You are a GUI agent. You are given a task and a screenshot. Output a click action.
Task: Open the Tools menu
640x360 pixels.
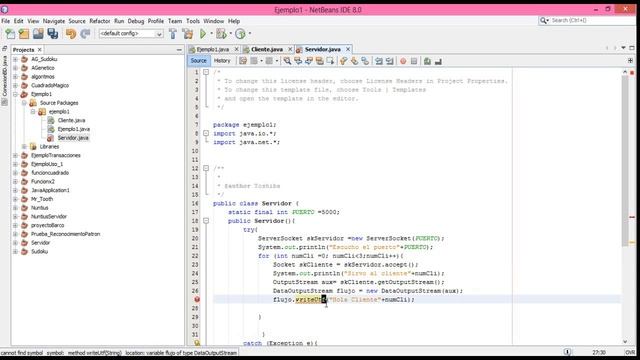(193, 21)
